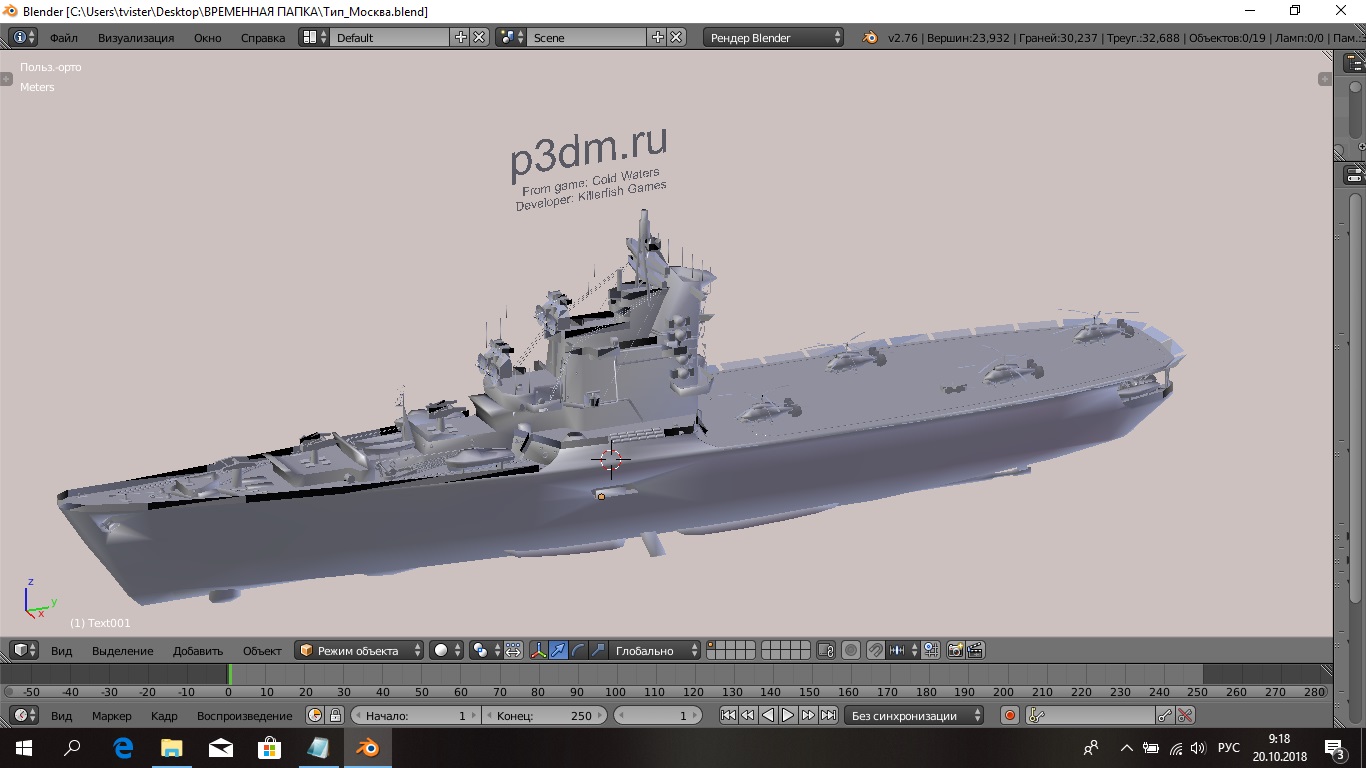This screenshot has height=768, width=1366.
Task: Render OpenGL viewport animation clapper icon
Action: tap(975, 650)
